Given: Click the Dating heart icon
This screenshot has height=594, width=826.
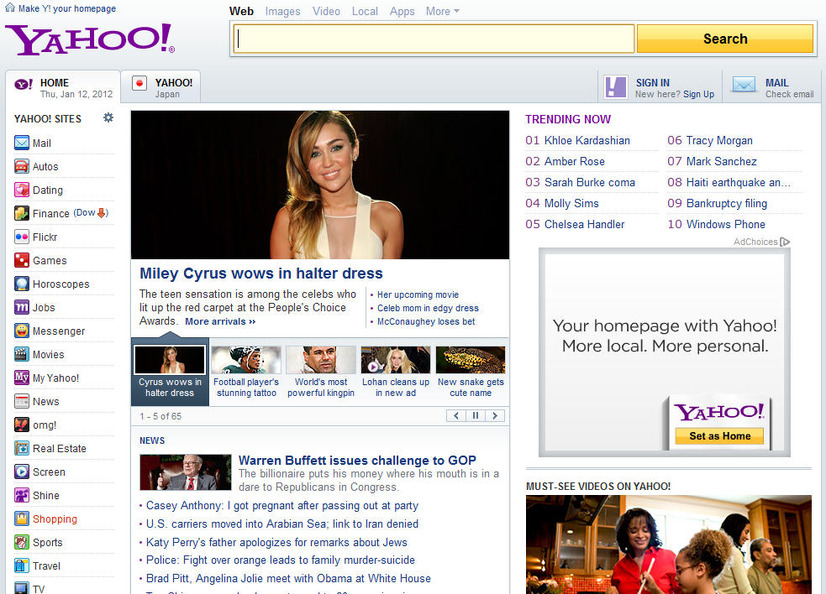Looking at the screenshot, I should point(22,190).
